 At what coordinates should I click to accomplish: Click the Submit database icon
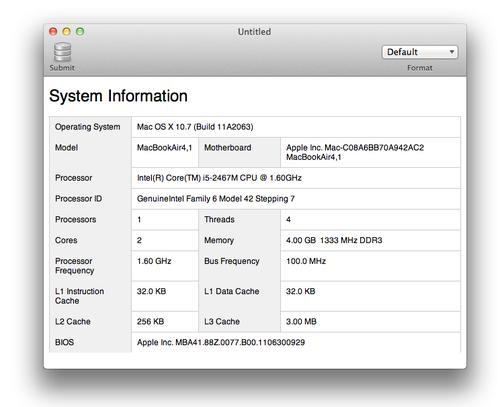pos(63,52)
